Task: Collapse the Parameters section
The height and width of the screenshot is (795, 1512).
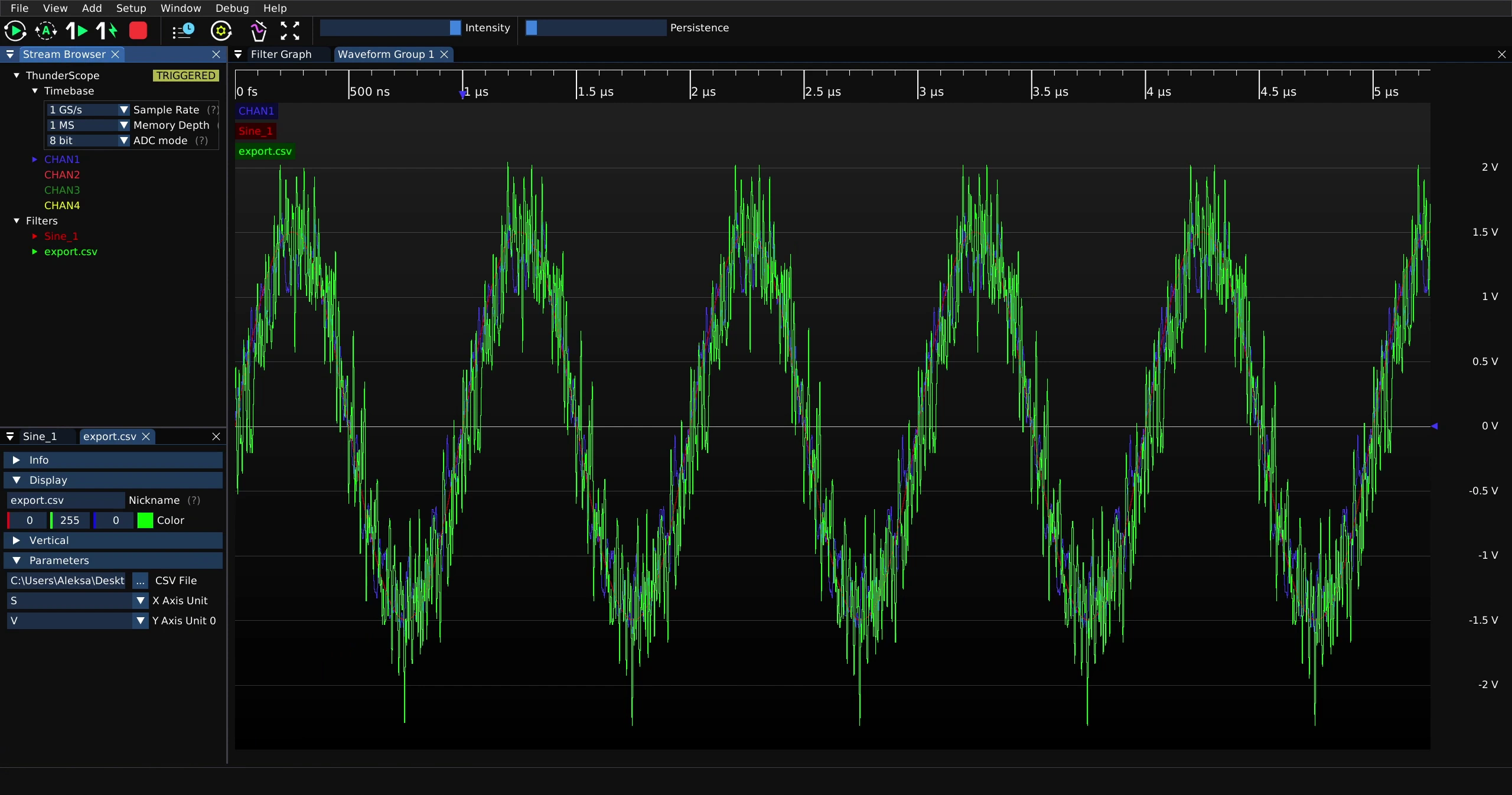Action: 113,561
